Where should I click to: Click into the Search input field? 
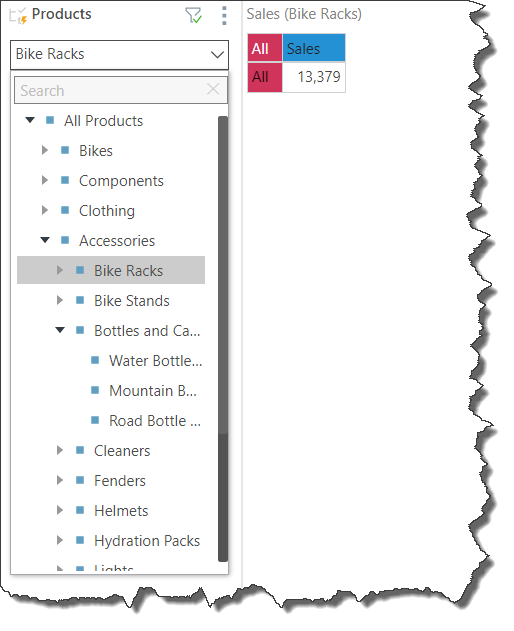(113, 90)
